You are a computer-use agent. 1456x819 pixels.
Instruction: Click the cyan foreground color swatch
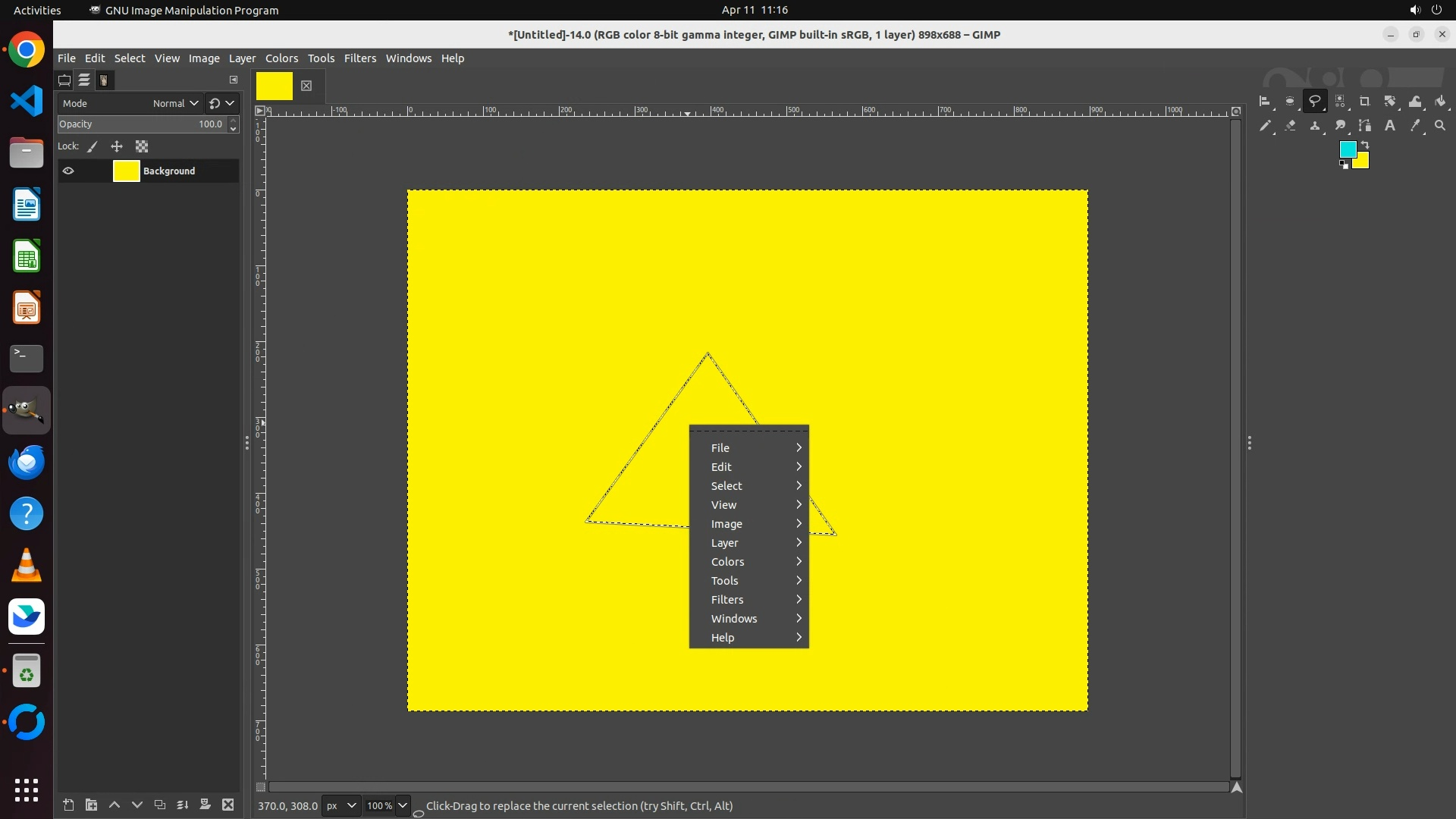coord(1347,149)
